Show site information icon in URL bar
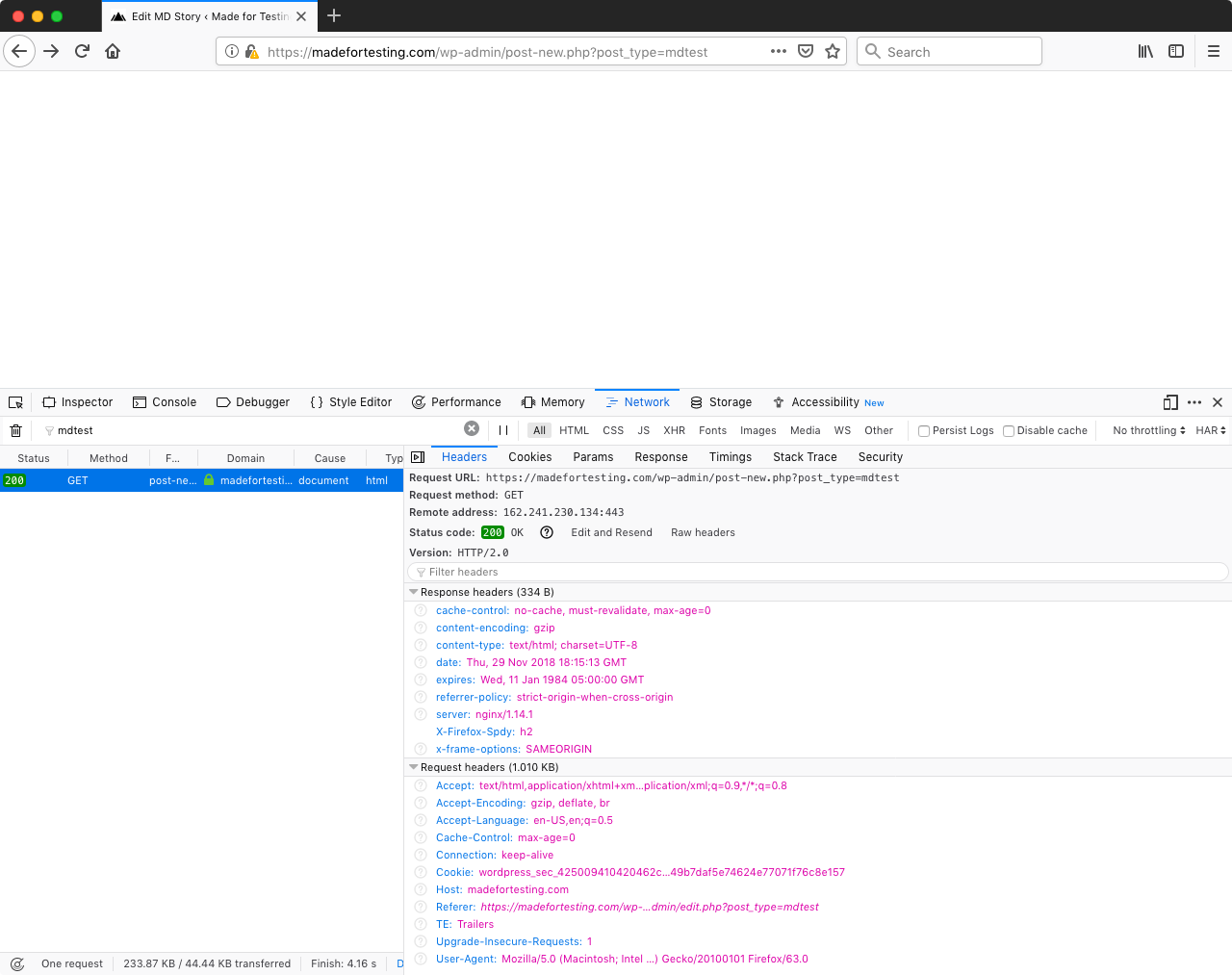 [232, 51]
